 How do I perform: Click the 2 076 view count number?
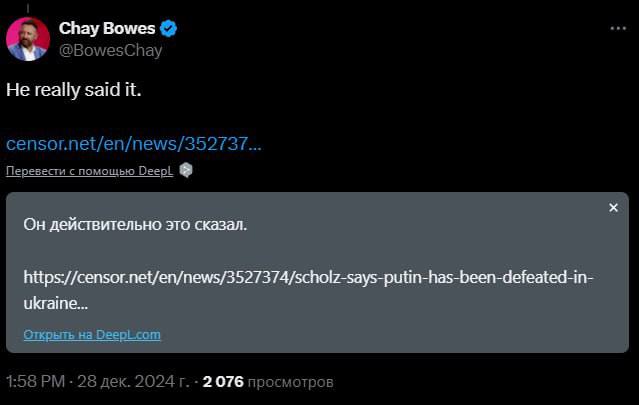[x=223, y=382]
